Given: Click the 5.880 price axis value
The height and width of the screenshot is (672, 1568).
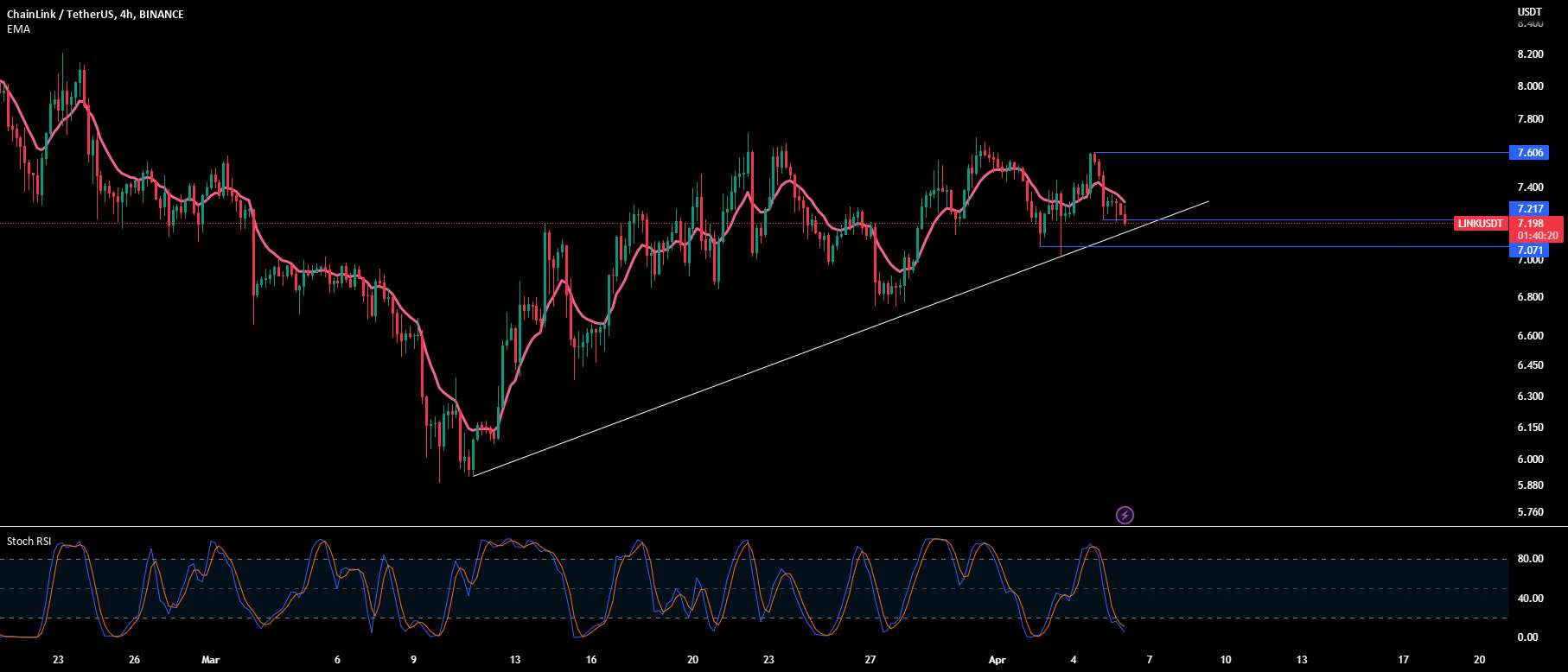Looking at the screenshot, I should point(1530,485).
